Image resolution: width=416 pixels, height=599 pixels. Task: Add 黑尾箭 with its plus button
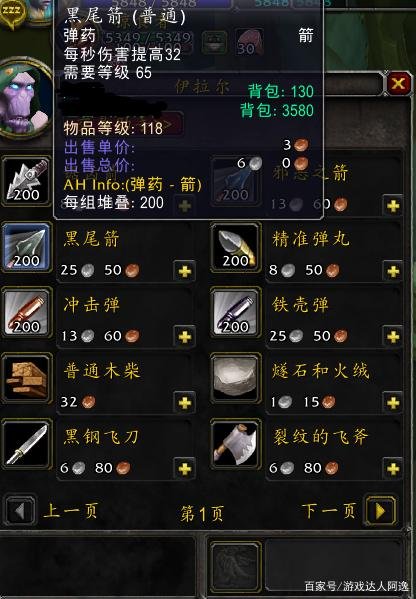point(185,272)
